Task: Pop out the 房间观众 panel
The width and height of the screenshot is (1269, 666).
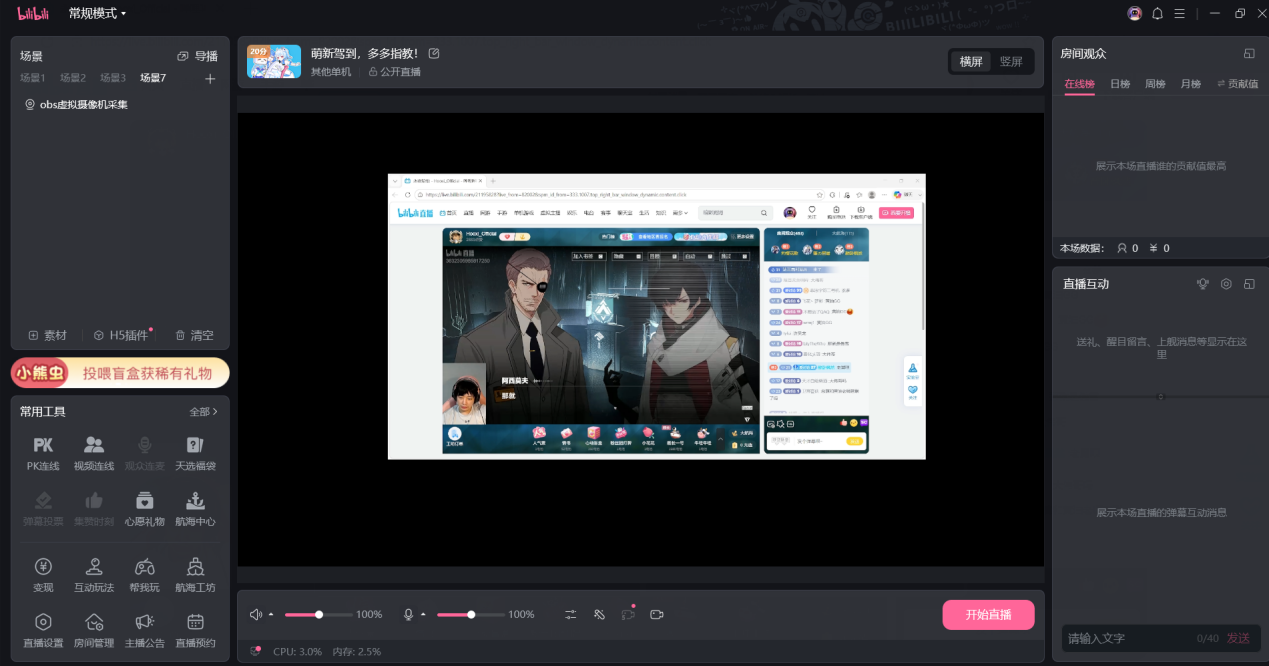Action: click(1249, 53)
